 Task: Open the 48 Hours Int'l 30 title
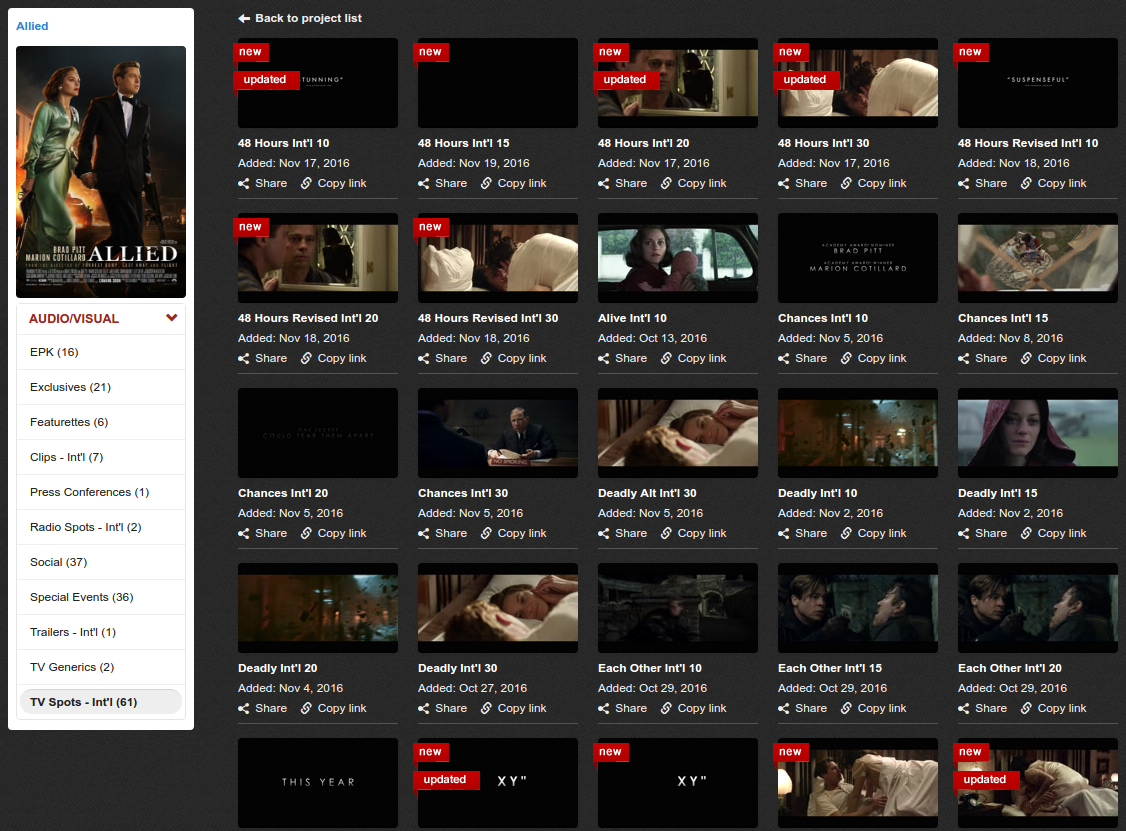coord(824,143)
